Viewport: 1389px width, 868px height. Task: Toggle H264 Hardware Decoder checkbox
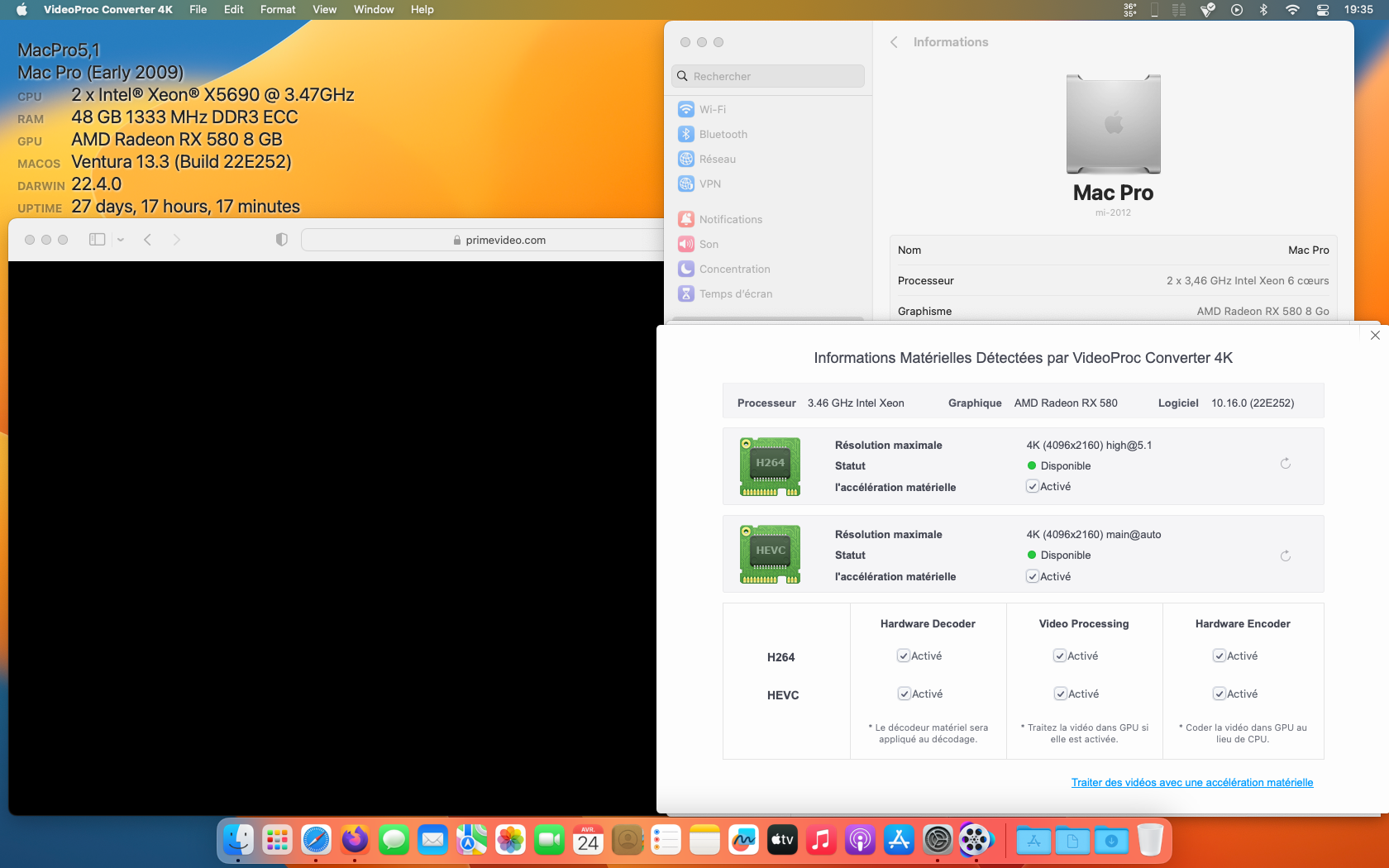click(x=904, y=656)
